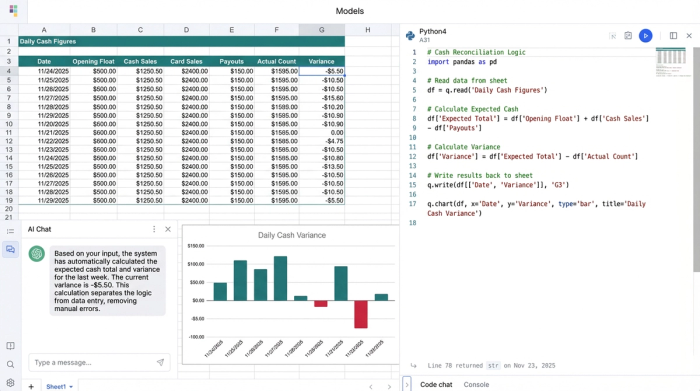Close the Python4 code editor panel
Screen dimensions: 700x391
click(x=689, y=36)
